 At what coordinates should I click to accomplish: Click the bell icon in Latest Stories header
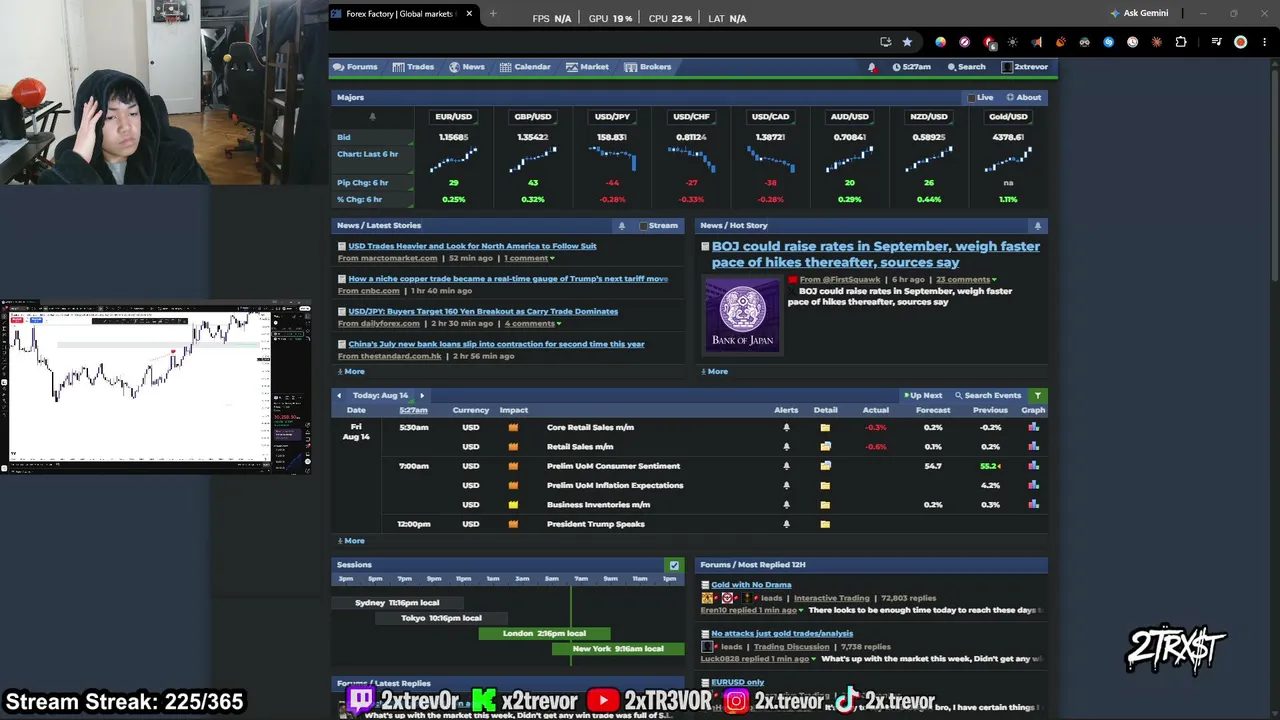point(621,226)
